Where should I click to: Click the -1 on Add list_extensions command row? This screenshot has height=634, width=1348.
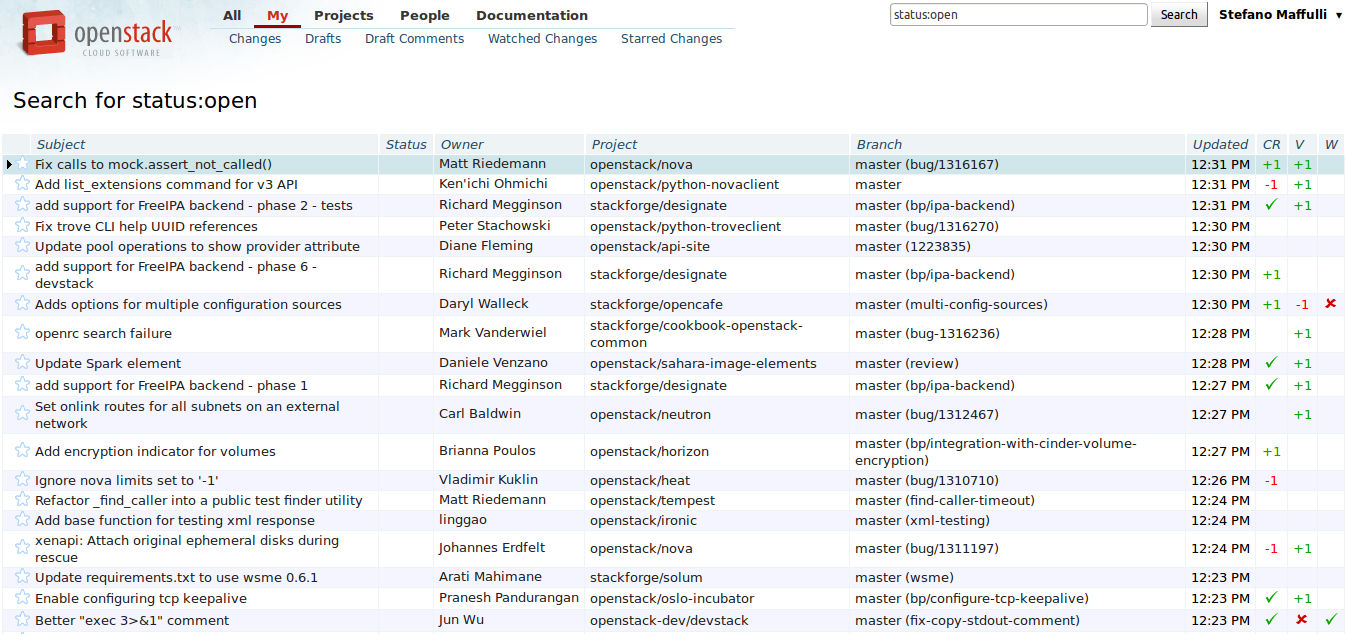click(1271, 184)
